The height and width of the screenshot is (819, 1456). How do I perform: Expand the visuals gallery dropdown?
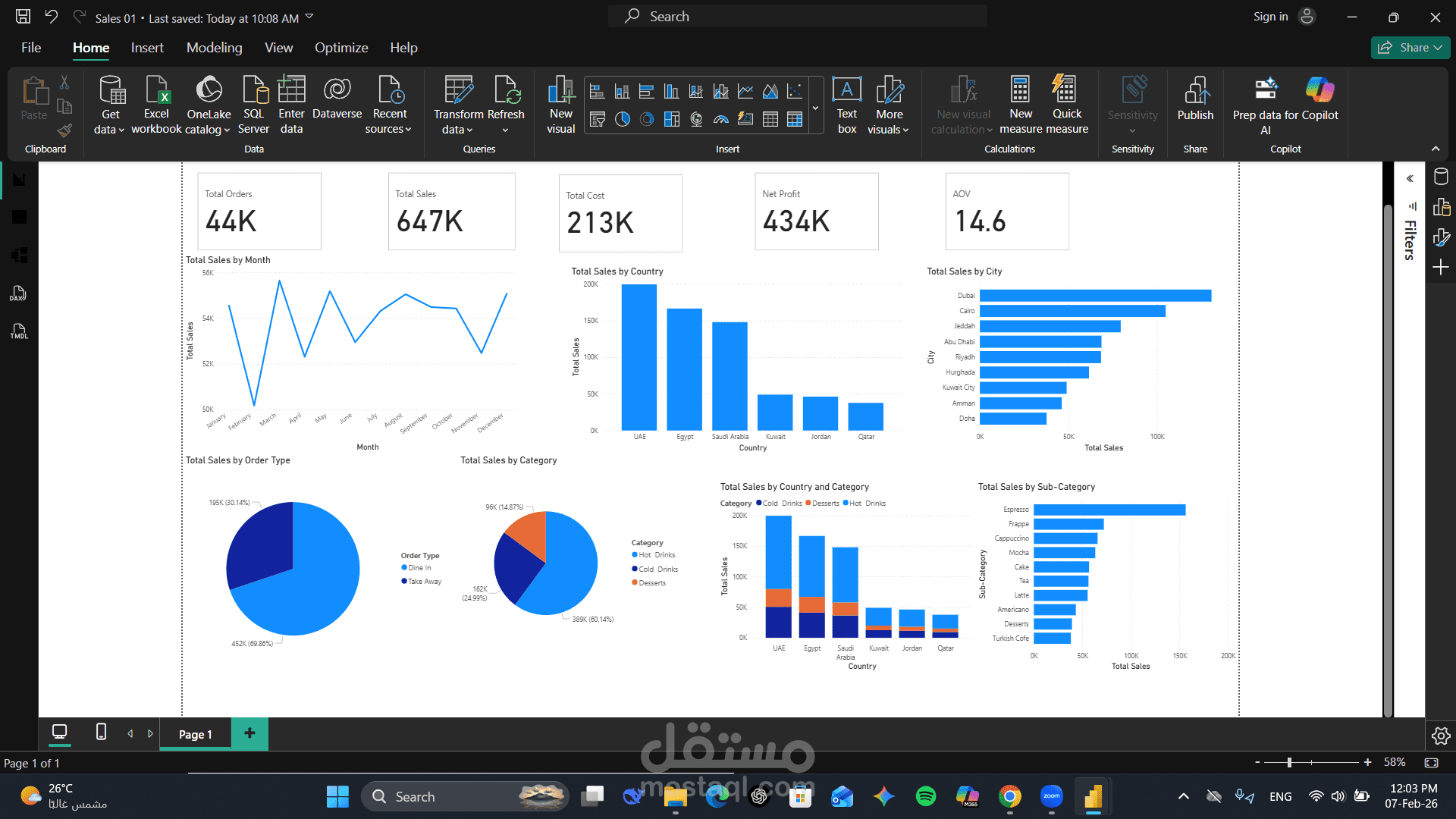pos(816,107)
